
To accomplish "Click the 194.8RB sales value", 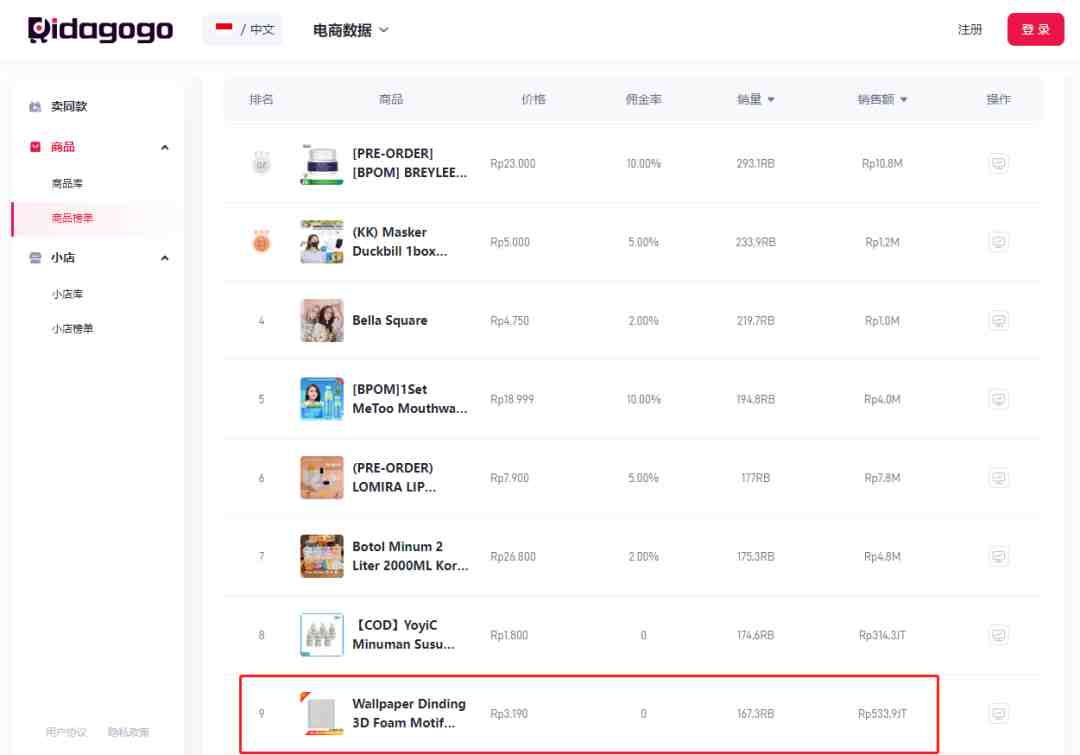I will click(756, 399).
